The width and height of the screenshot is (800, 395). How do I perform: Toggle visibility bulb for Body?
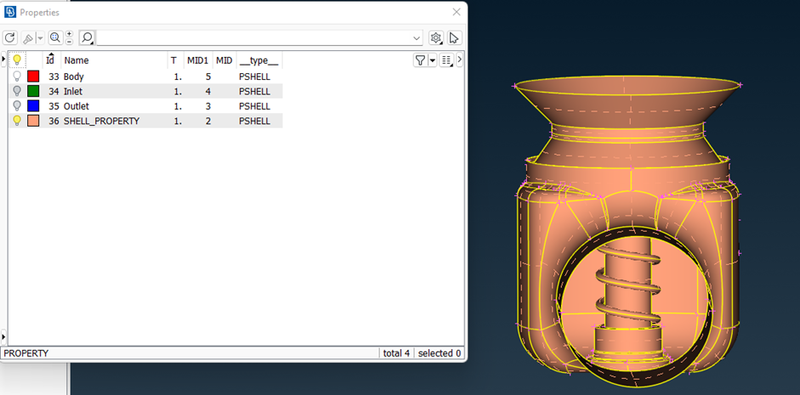[x=17, y=77]
